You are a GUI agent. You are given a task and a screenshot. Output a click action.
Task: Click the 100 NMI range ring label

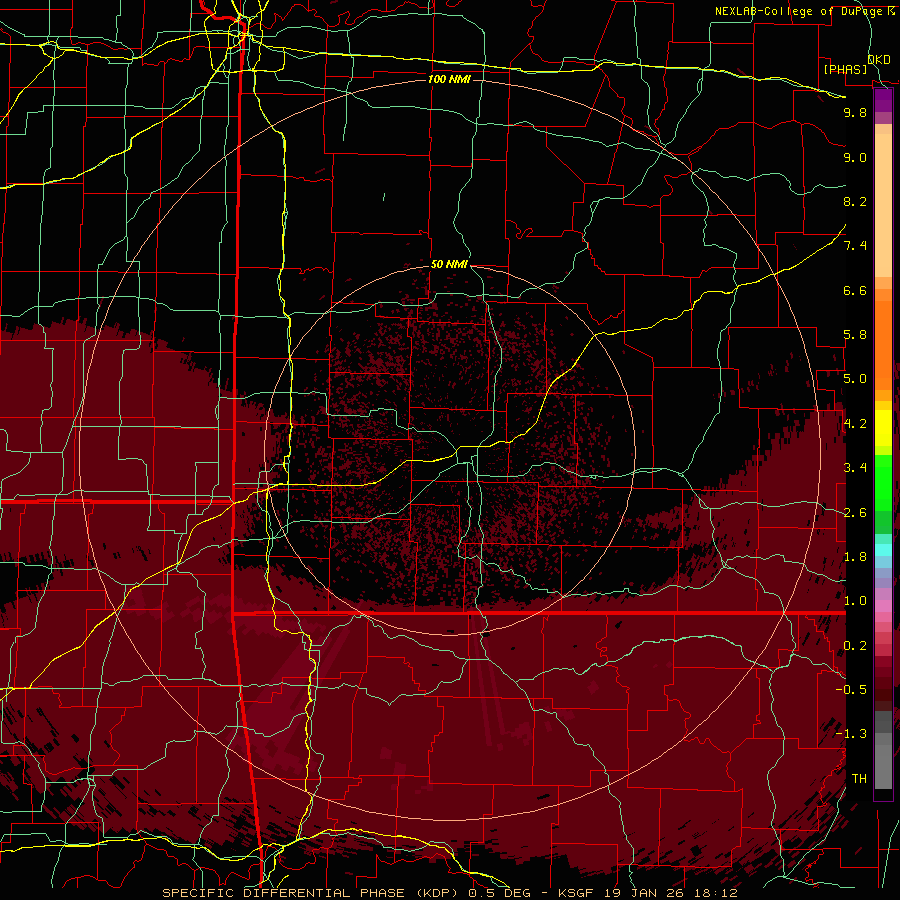tap(449, 79)
